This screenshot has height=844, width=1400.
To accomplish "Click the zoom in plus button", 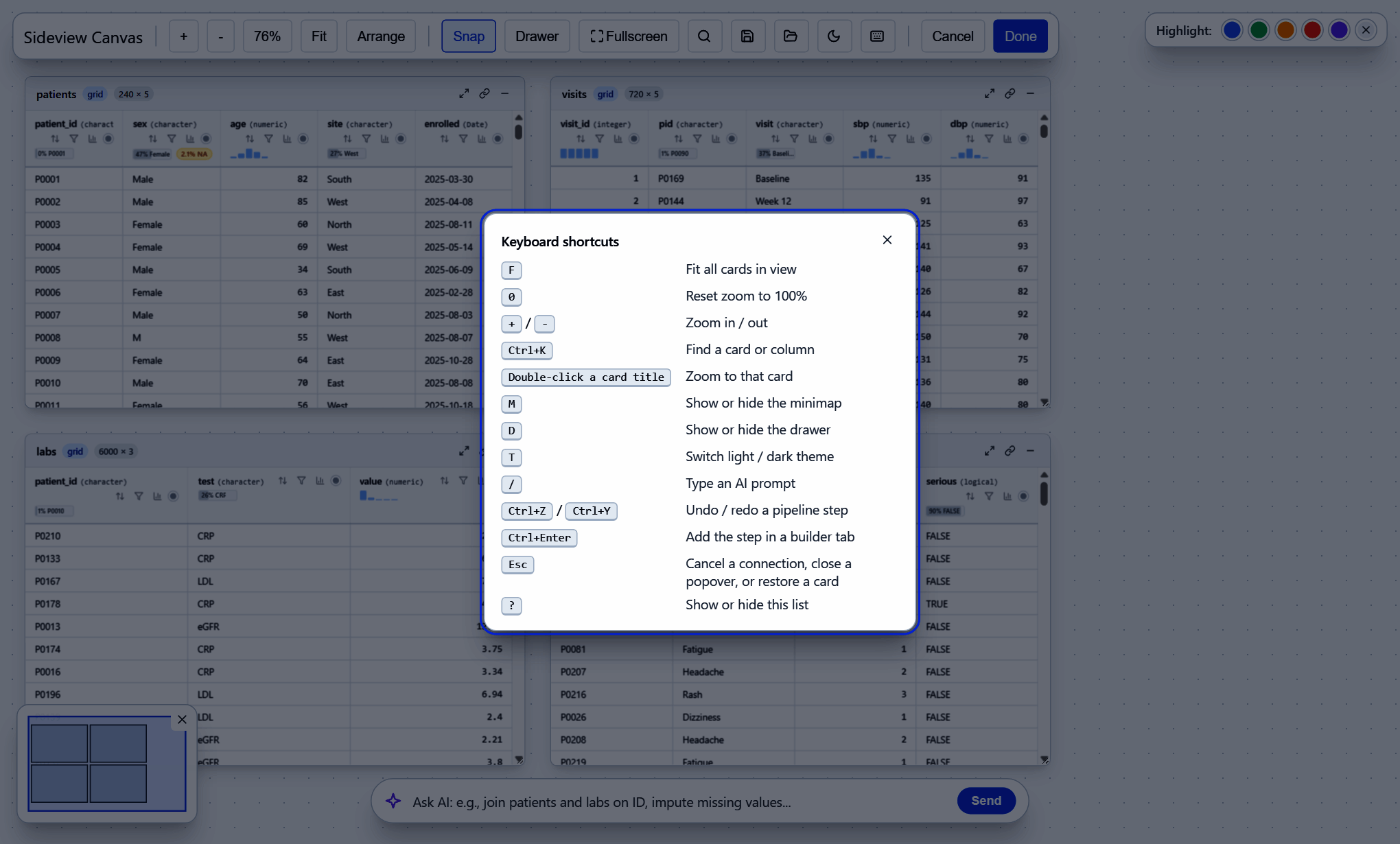I will pos(183,36).
